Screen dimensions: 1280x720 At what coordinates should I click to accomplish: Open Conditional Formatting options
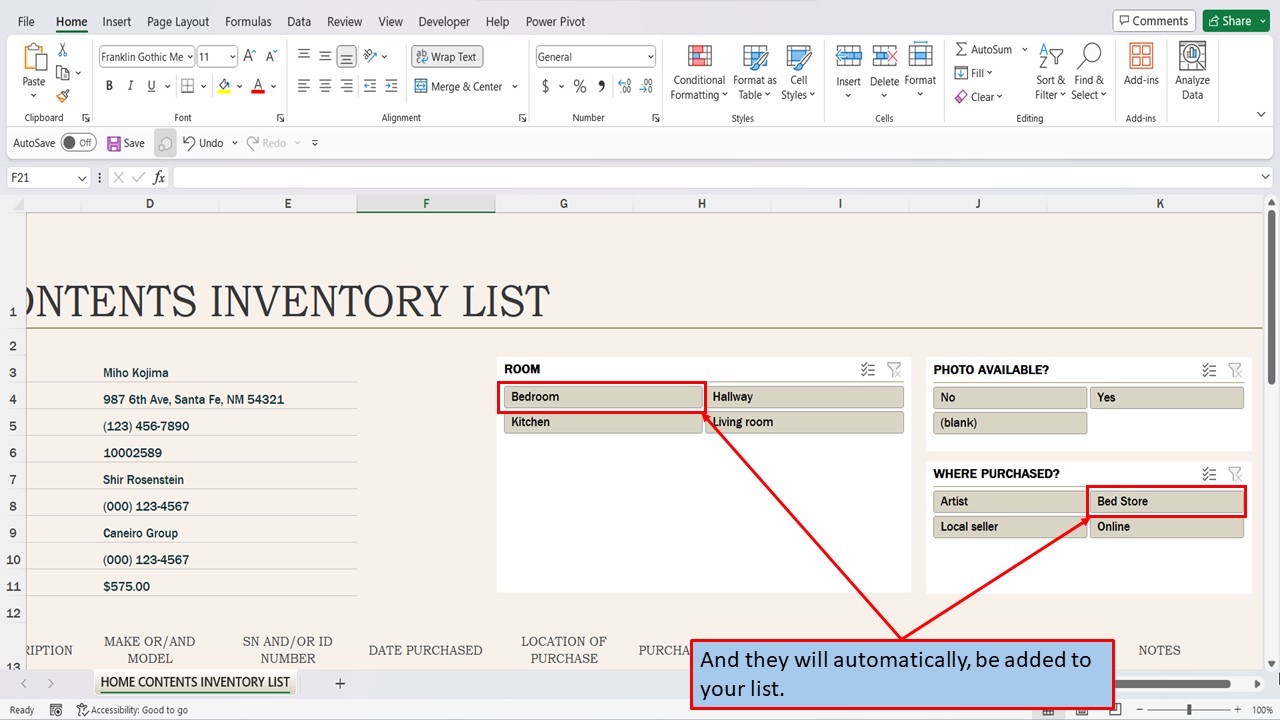point(698,71)
